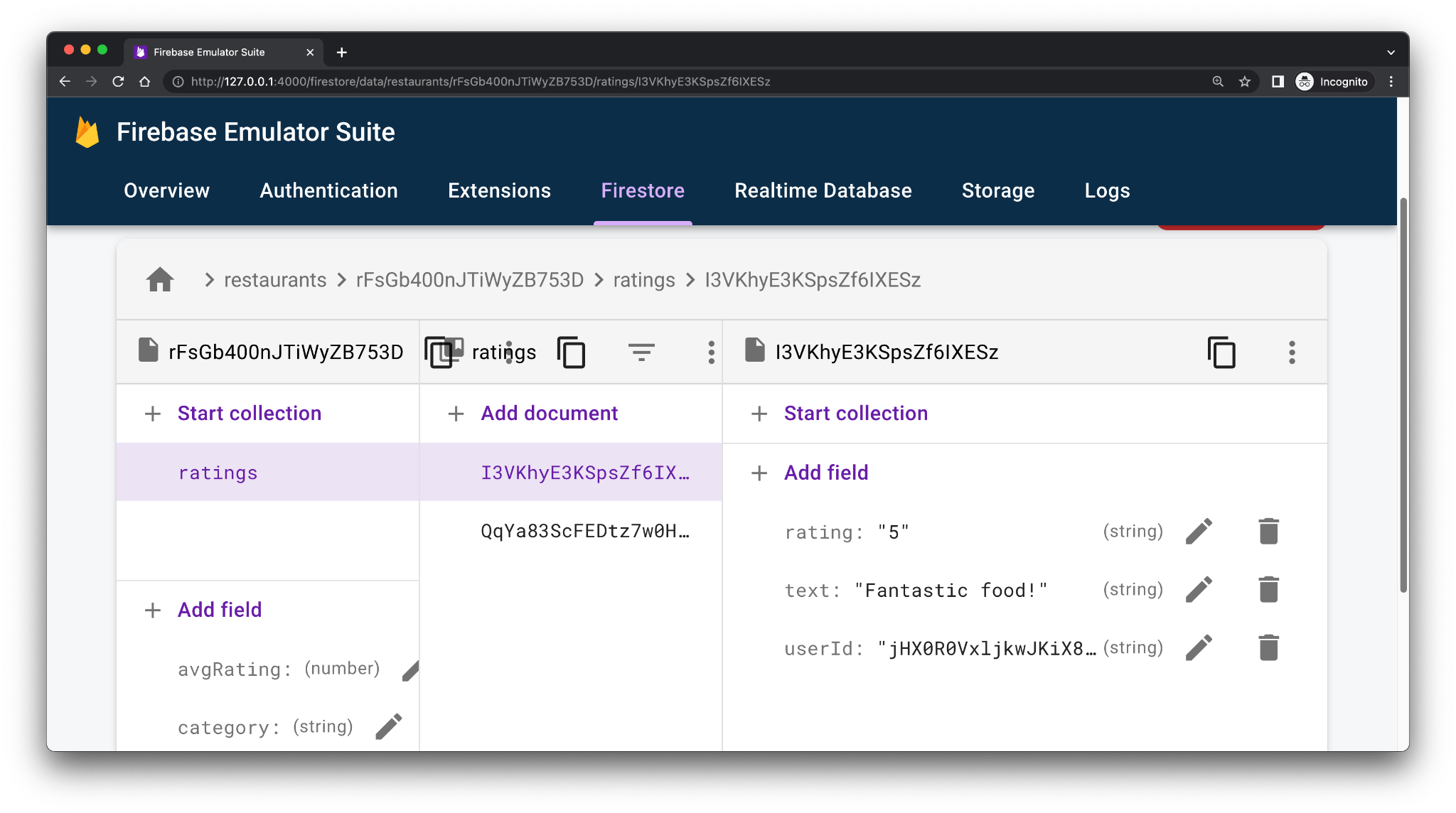The image size is (1456, 813).
Task: Click the rFsGb400nJTiWyZB753D breadcrumb item
Action: tap(470, 279)
